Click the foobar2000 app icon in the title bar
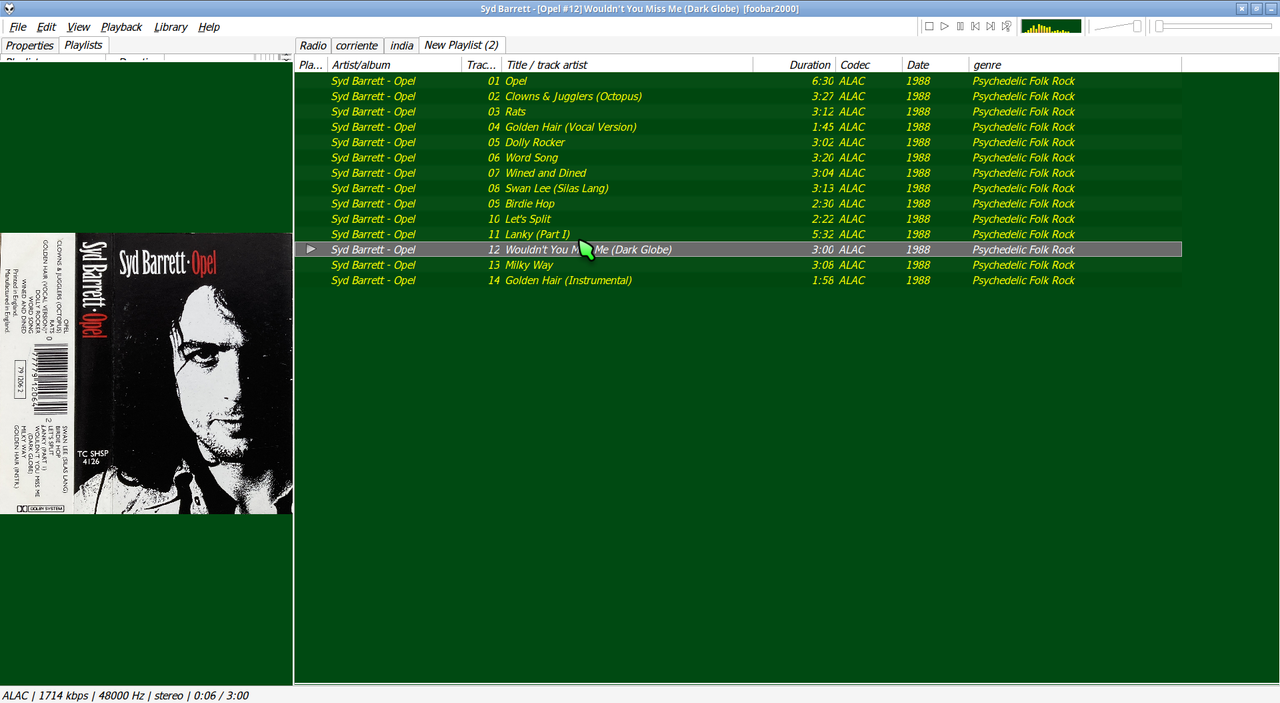The image size is (1280, 703). point(9,8)
